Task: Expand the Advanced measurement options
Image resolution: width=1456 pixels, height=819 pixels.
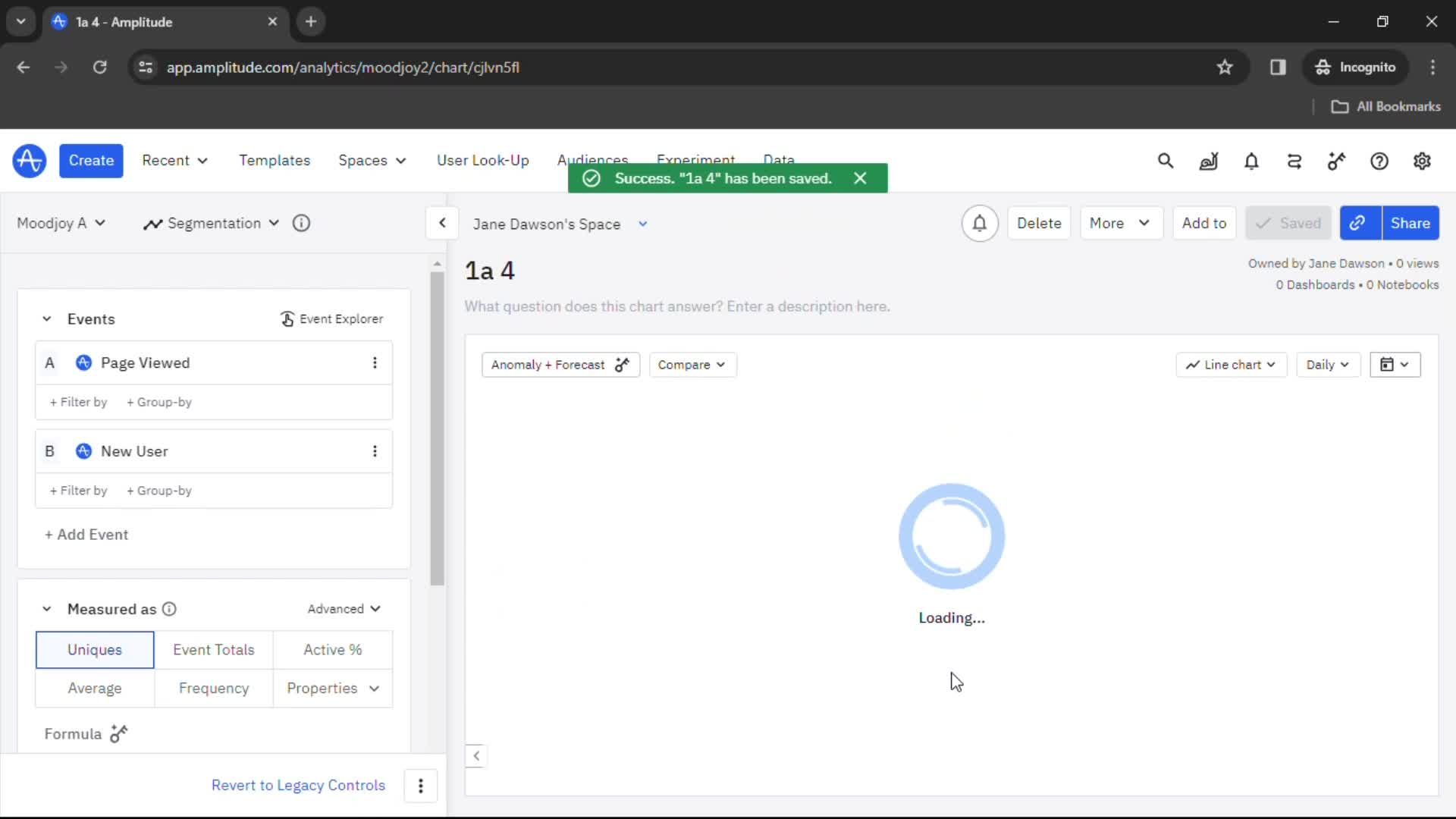Action: [x=343, y=608]
